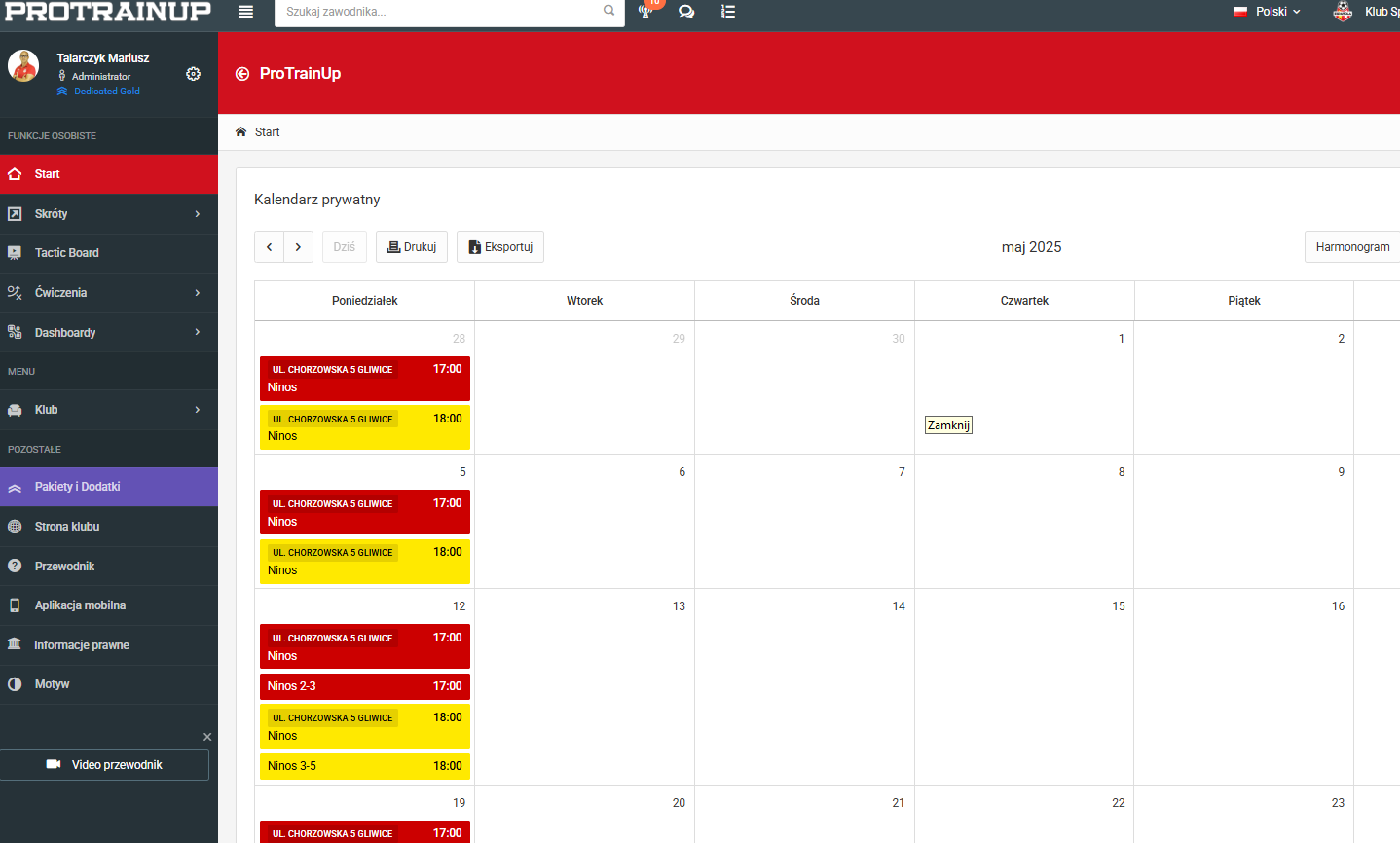Open red Ninos 17:00 event on May 5

tap(365, 512)
